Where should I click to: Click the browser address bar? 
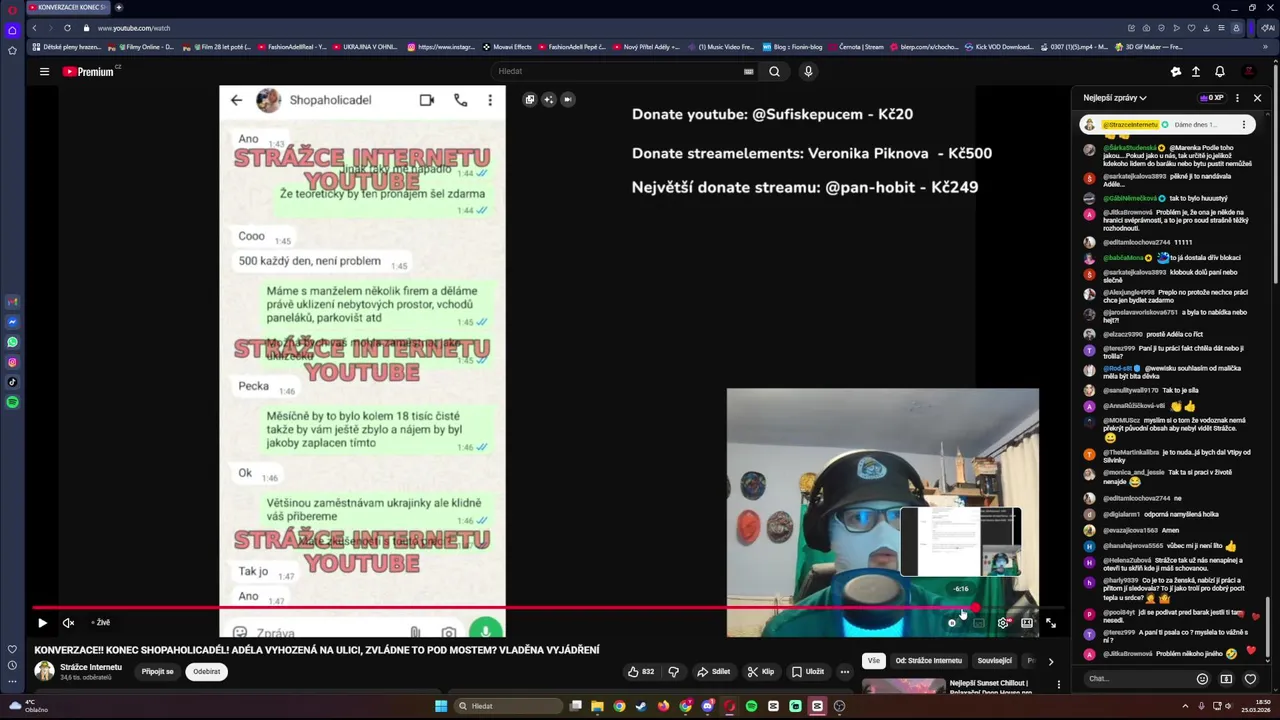coord(600,28)
